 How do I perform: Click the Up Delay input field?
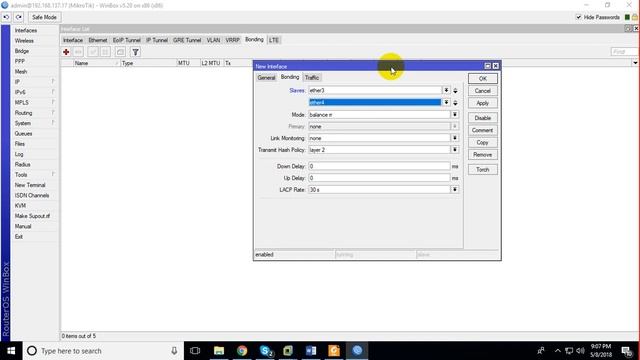379,178
